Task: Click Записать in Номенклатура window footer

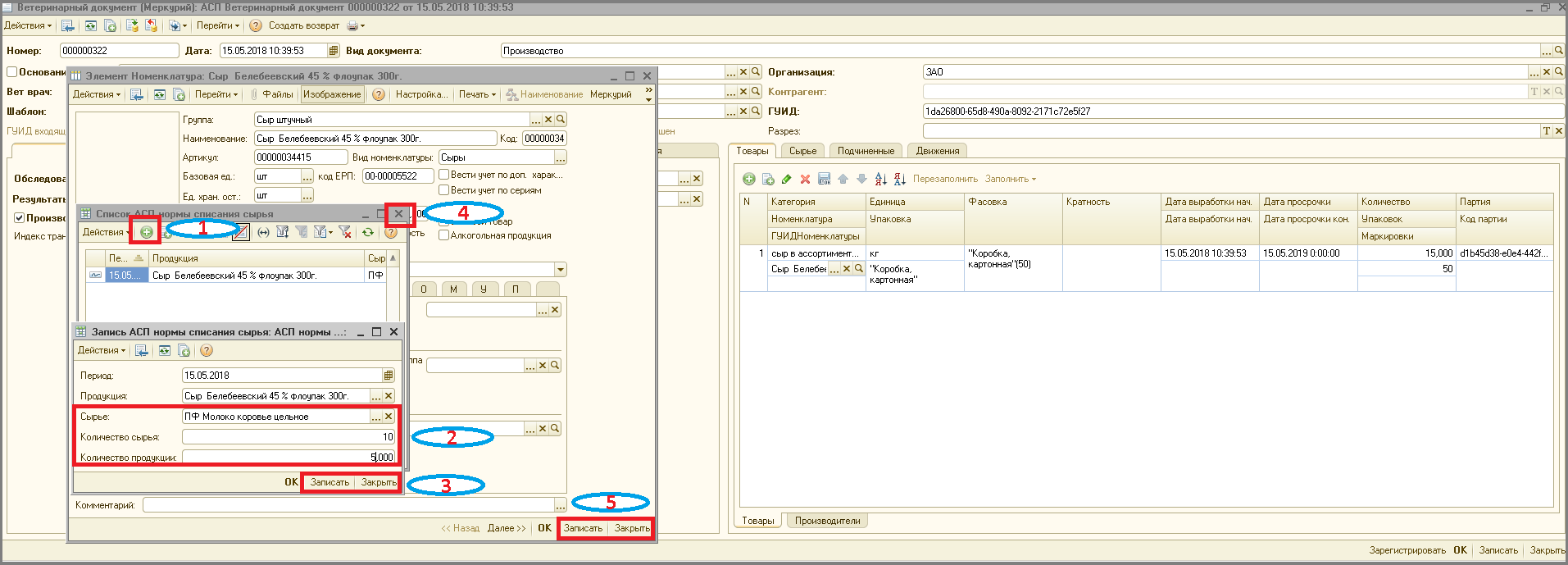Action: pyautogui.click(x=583, y=528)
